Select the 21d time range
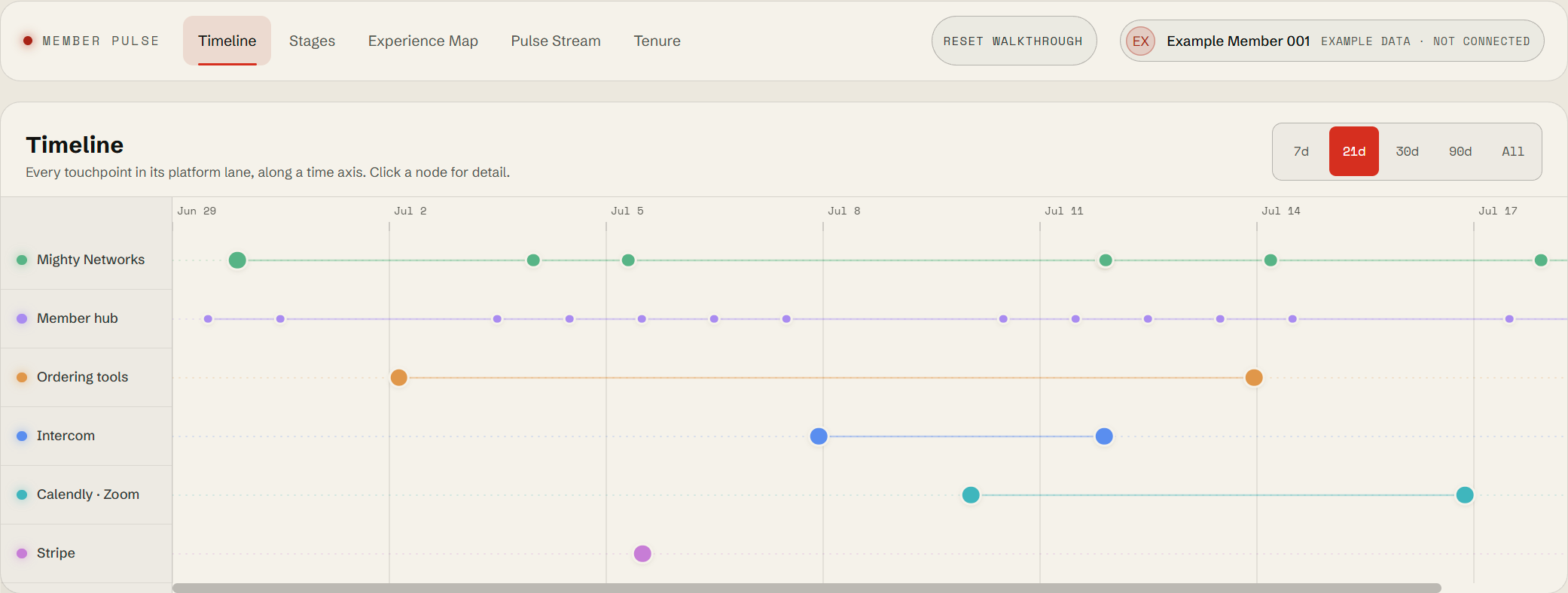This screenshot has width=1568, height=593. [1353, 151]
